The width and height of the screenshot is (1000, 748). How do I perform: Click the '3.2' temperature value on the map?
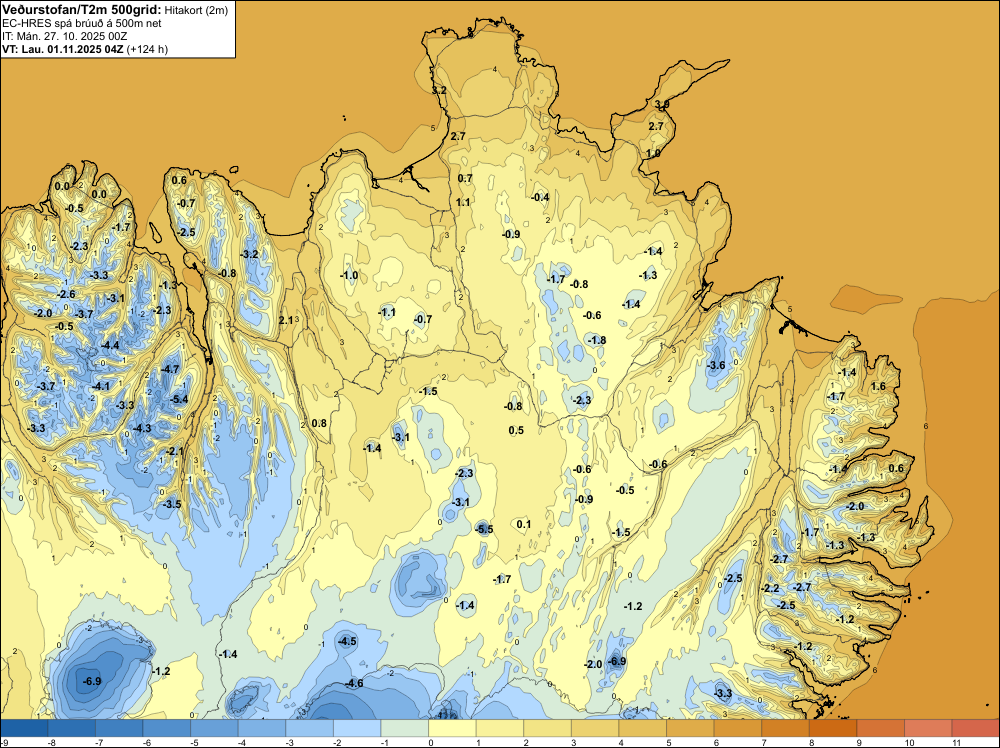439,91
